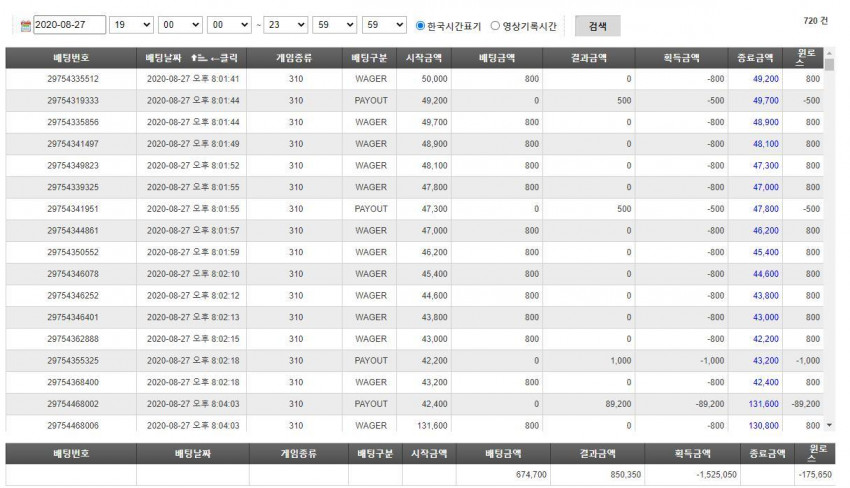Click the -1,525,050 total acquired amount
The height and width of the screenshot is (488, 850).
(716, 474)
